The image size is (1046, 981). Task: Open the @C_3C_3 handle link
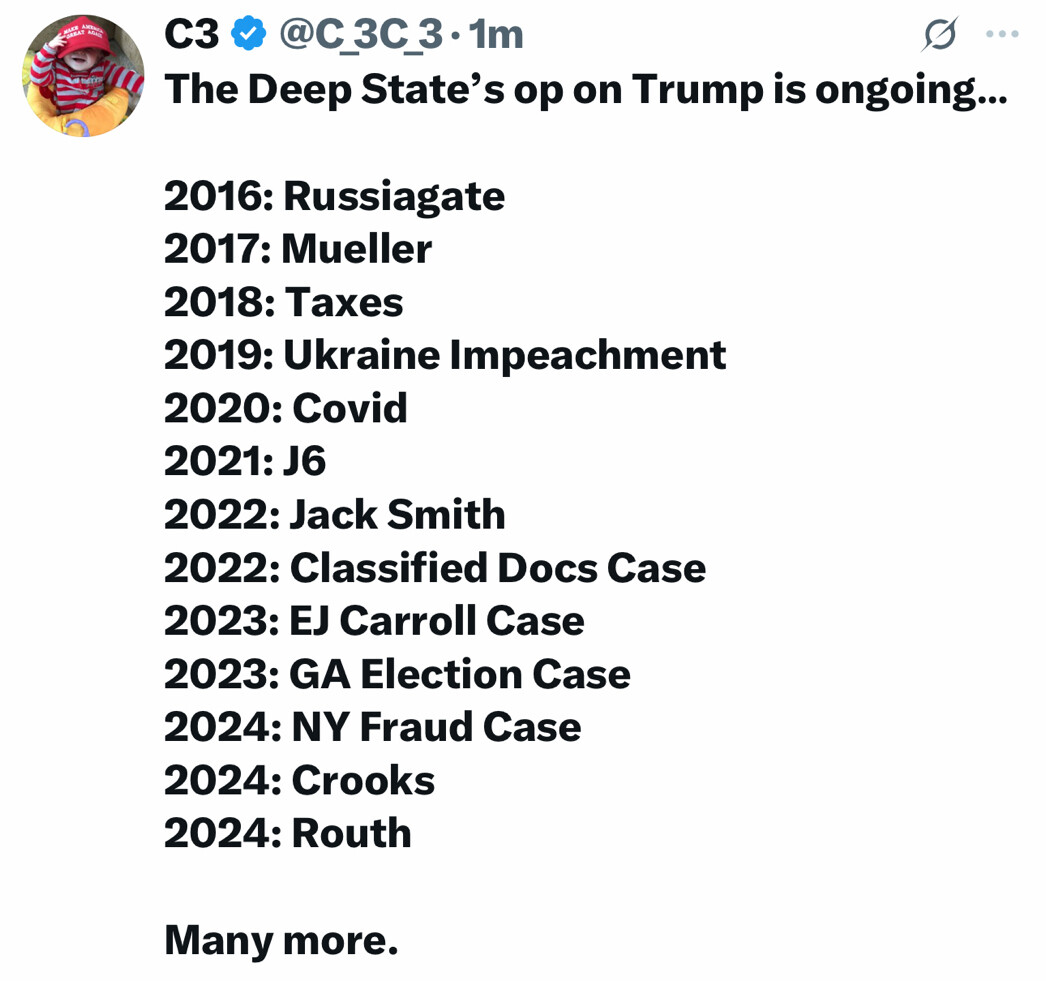360,36
